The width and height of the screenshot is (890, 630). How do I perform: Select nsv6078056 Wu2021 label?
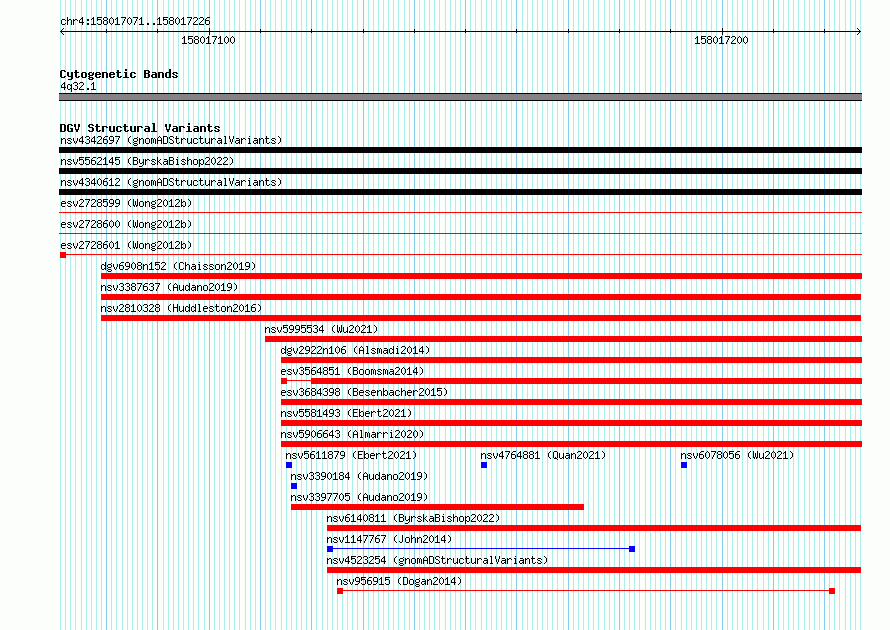click(737, 455)
